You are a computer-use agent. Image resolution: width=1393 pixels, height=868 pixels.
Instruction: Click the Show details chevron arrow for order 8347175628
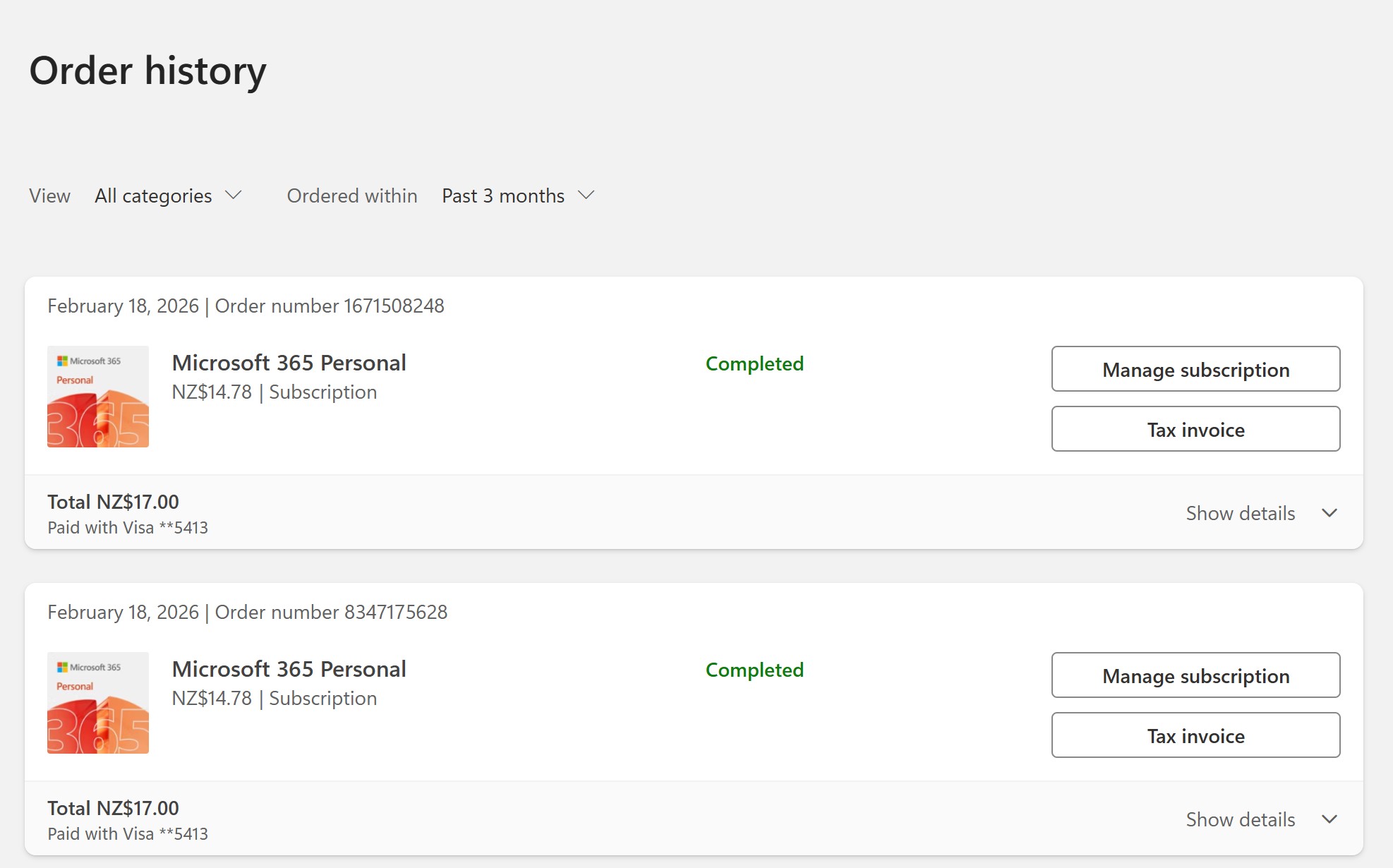coord(1329,819)
